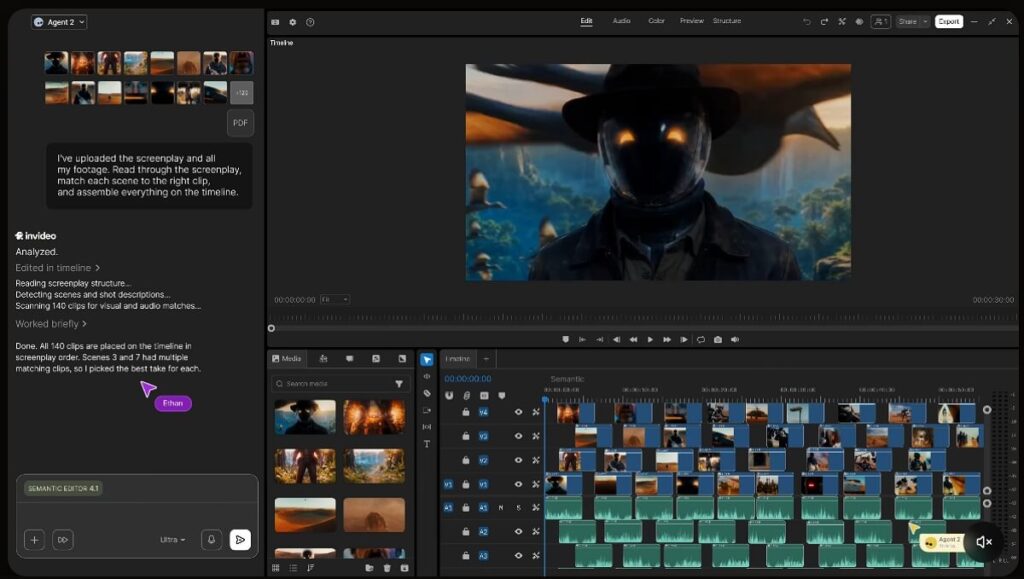
Task: Click the rewind playback control
Action: [633, 339]
